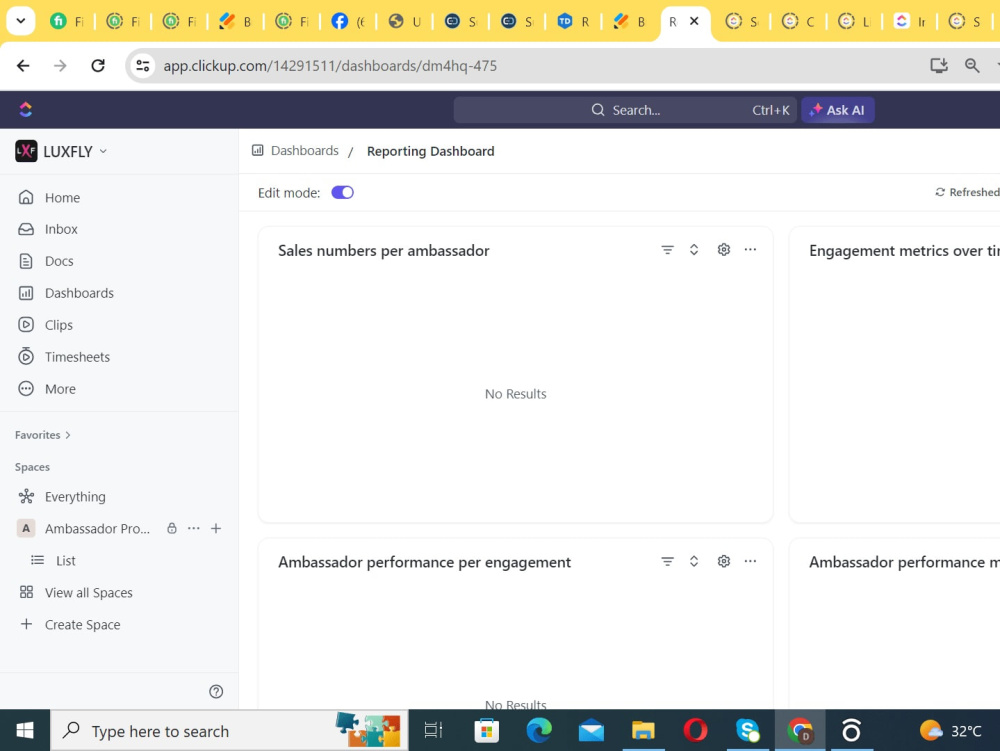
Task: Click the address bar URL
Action: click(330, 66)
